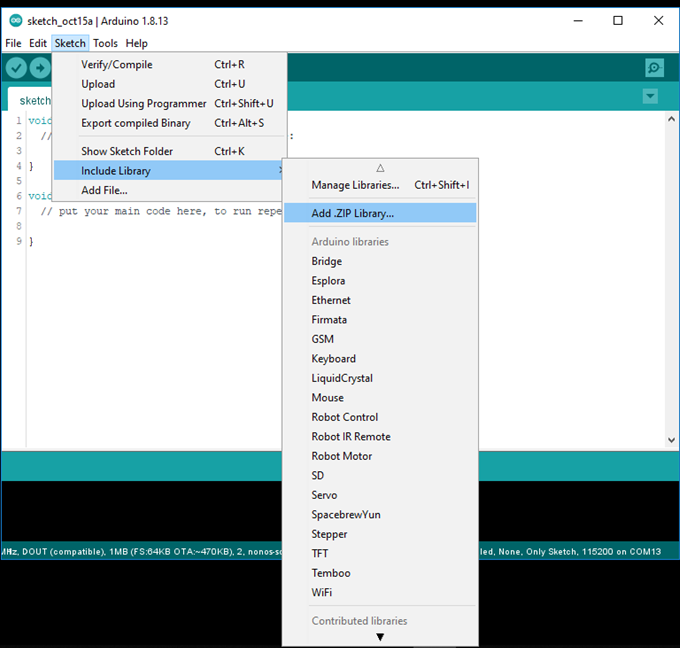Open Manage Libraries...

[380, 185]
